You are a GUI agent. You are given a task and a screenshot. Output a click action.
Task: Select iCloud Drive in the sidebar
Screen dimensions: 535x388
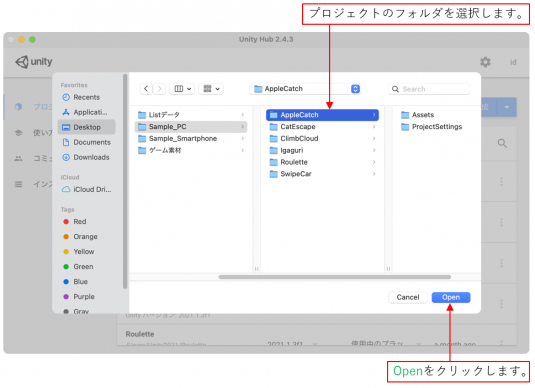[87, 189]
